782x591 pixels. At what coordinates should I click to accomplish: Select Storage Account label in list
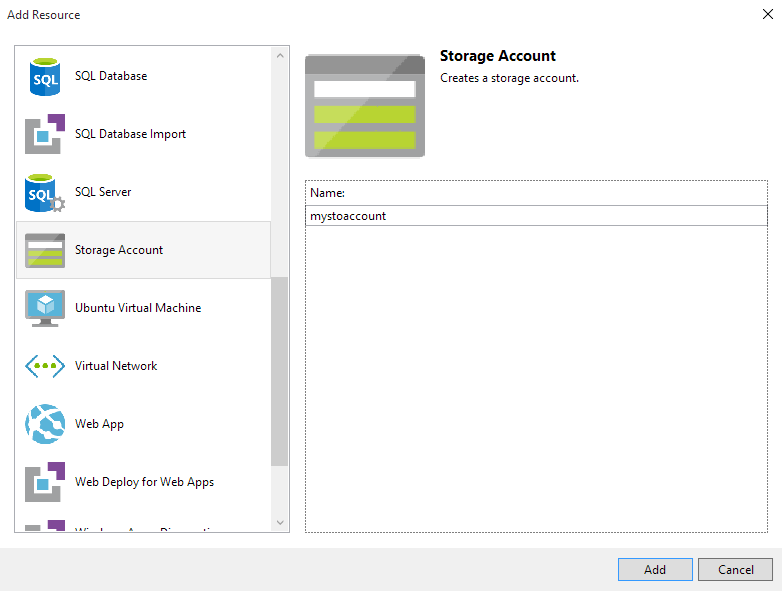(119, 250)
